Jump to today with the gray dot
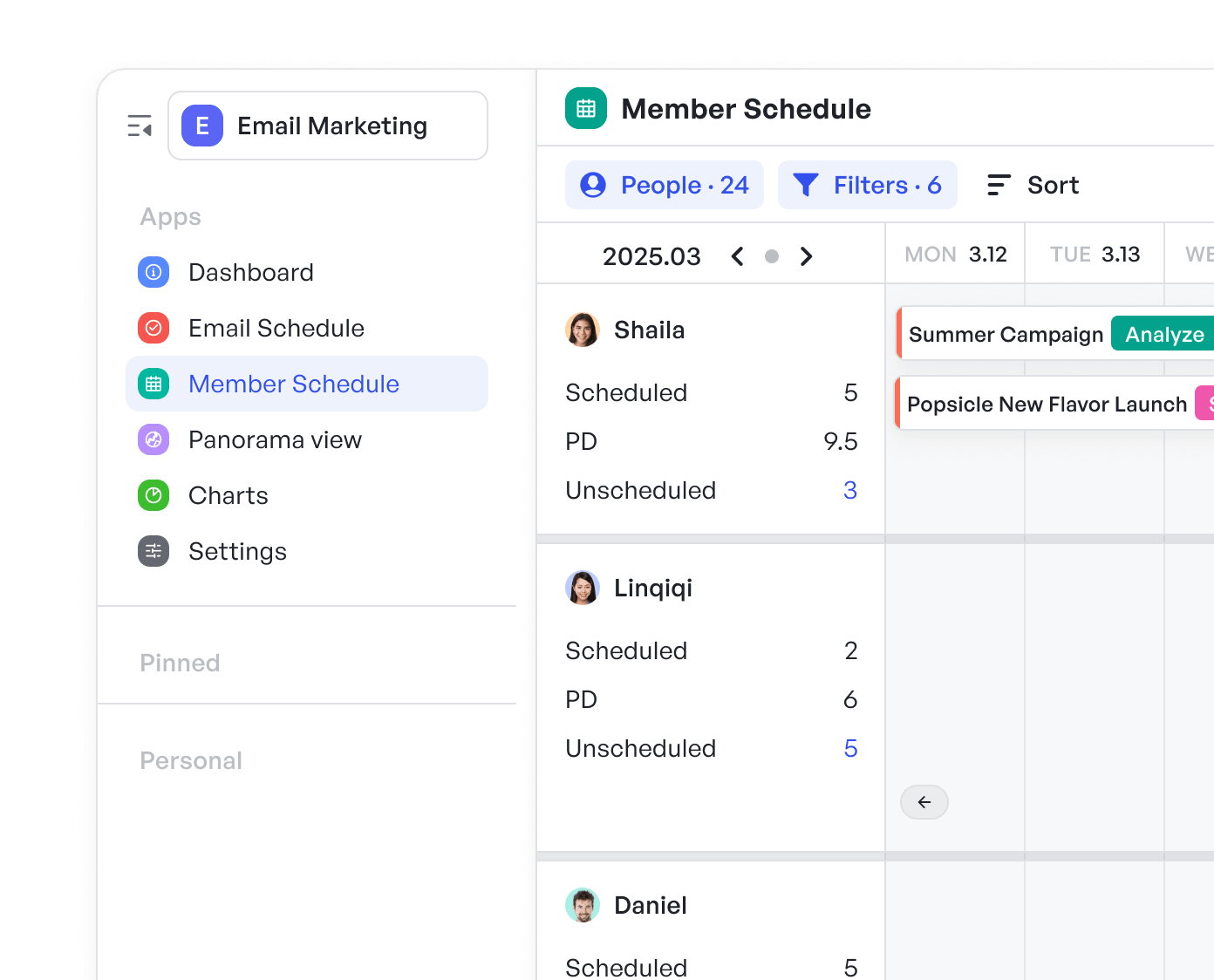Screen dimensions: 1214x980 tap(772, 256)
